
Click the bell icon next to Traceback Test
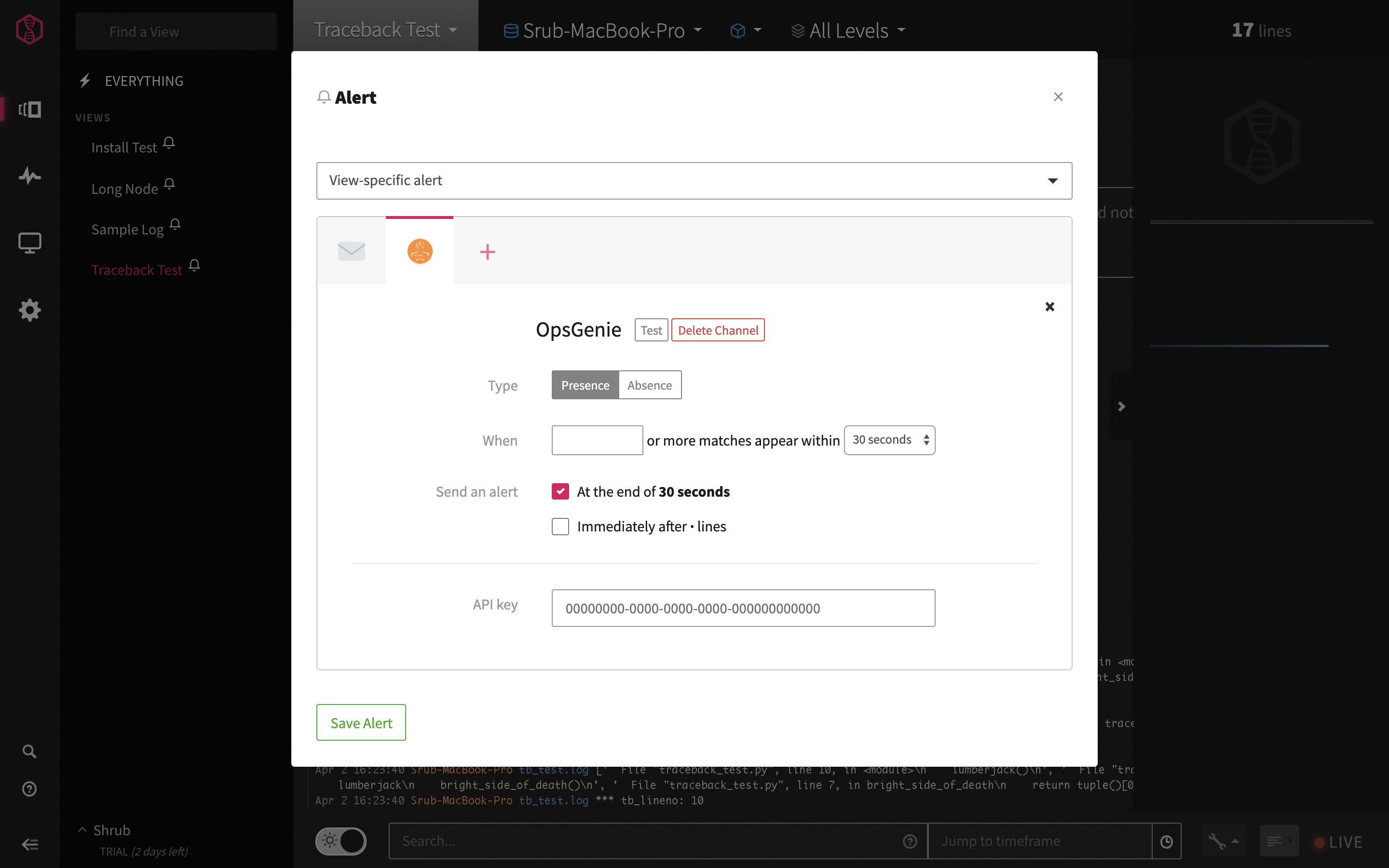pos(194,265)
